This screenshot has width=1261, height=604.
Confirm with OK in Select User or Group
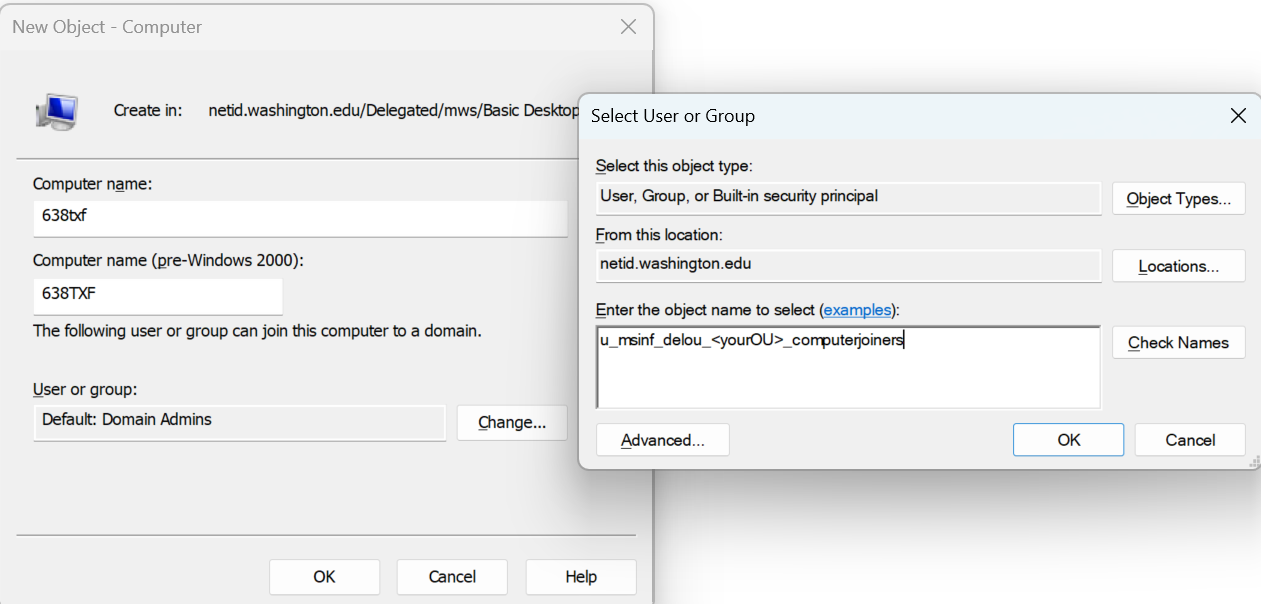[x=1068, y=440]
